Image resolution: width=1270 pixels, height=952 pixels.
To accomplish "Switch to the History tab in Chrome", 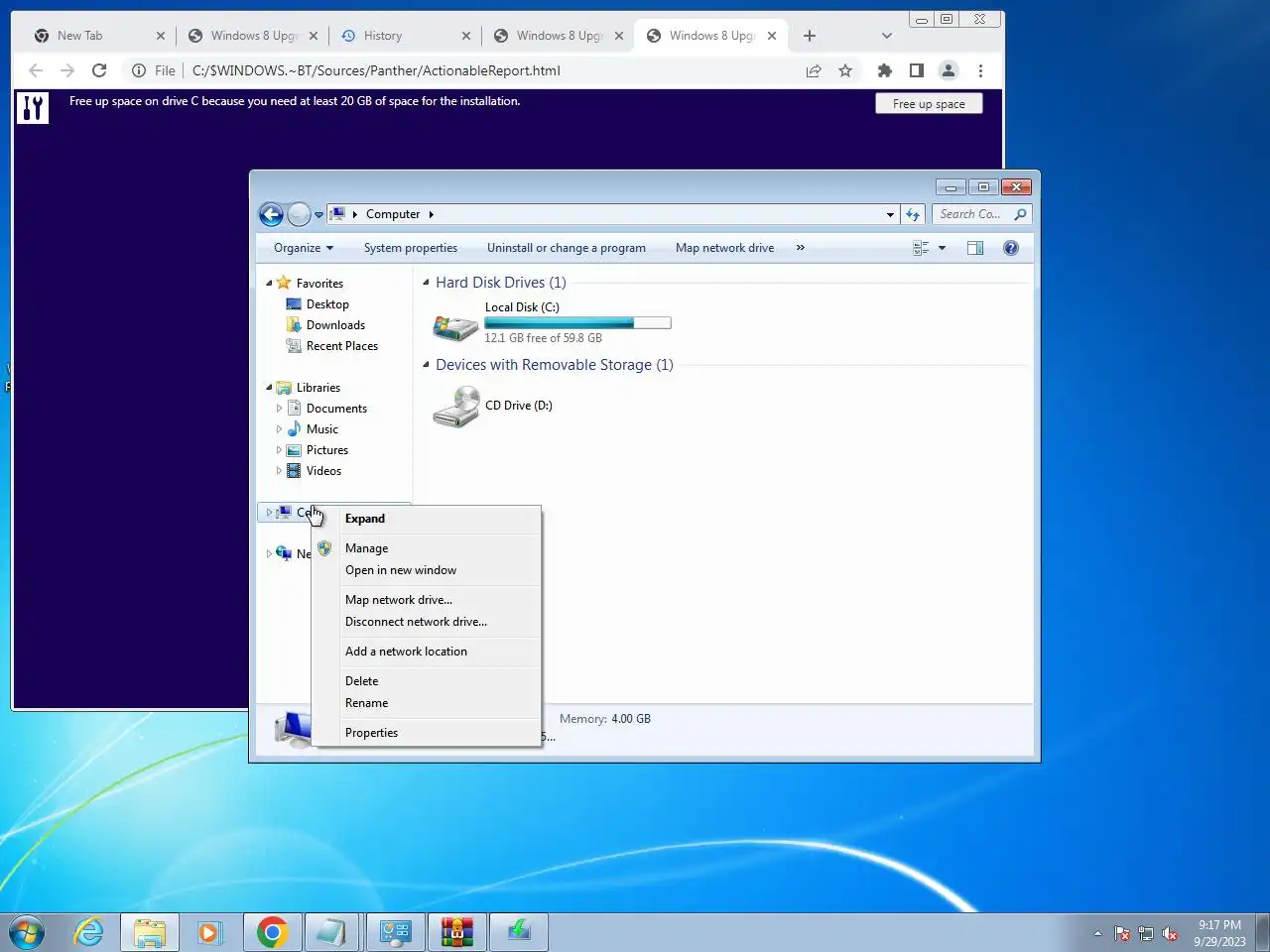I will 405,36.
